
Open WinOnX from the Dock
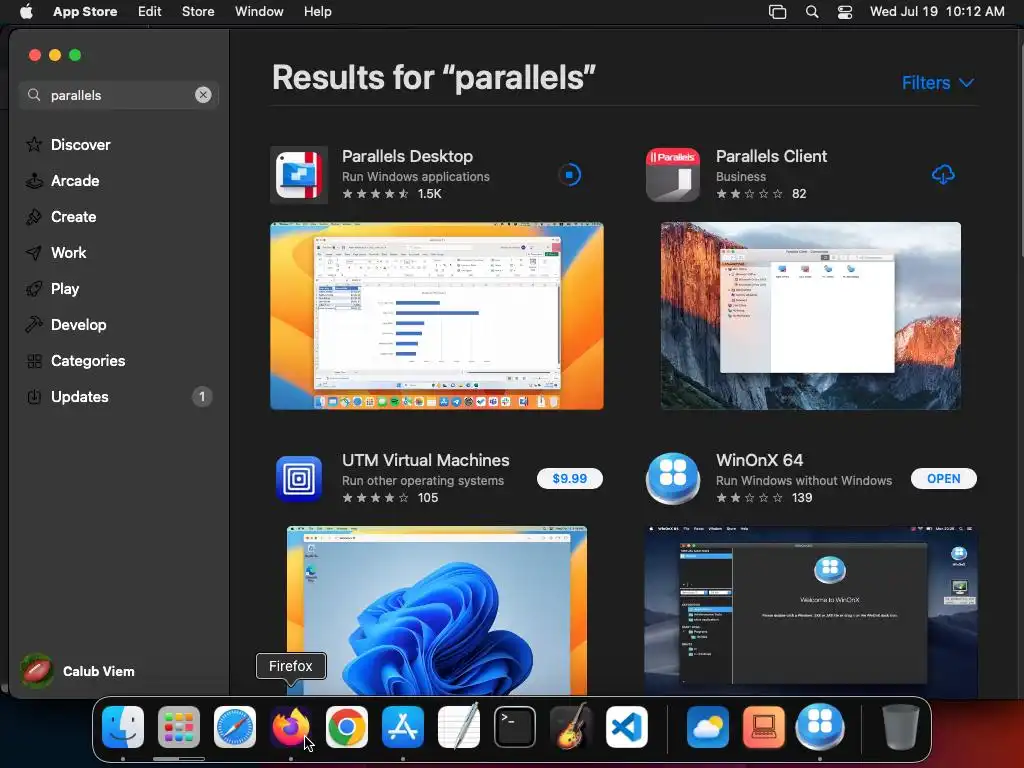tap(820, 727)
